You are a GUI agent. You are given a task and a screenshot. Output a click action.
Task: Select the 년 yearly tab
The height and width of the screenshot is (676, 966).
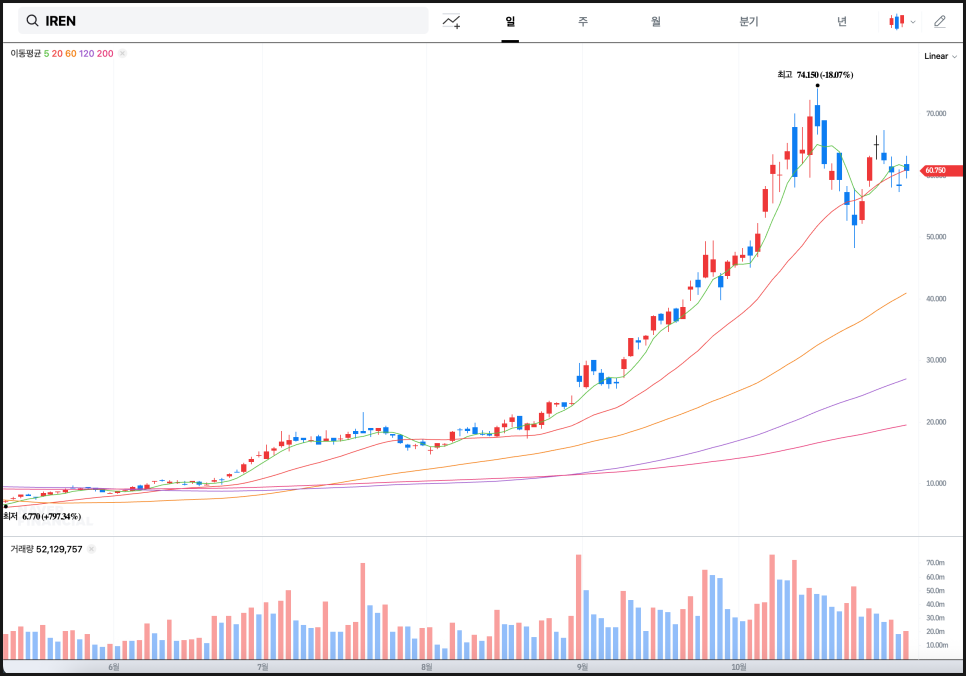pos(842,21)
